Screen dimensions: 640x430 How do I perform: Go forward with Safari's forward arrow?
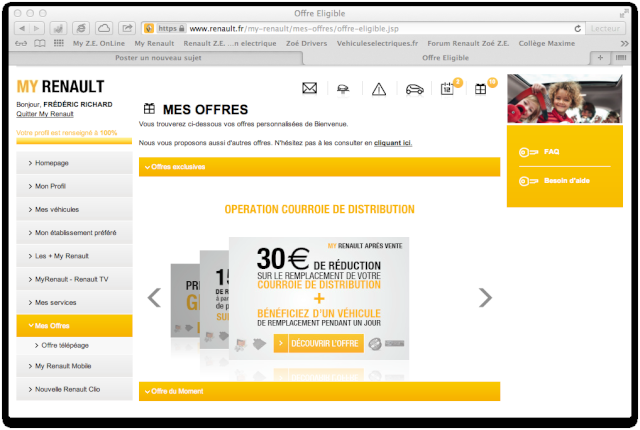point(37,29)
